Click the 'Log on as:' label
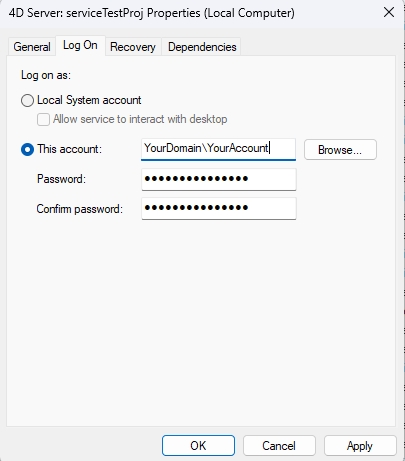This screenshot has width=405, height=461. point(46,75)
